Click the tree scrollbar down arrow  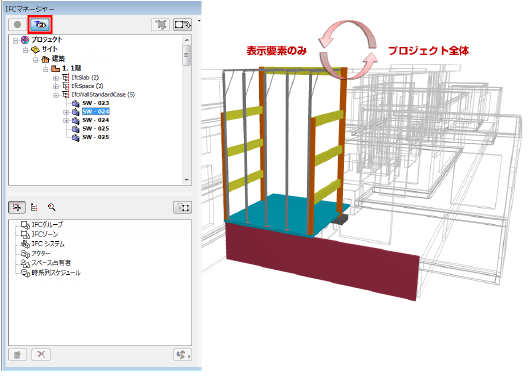click(x=187, y=180)
